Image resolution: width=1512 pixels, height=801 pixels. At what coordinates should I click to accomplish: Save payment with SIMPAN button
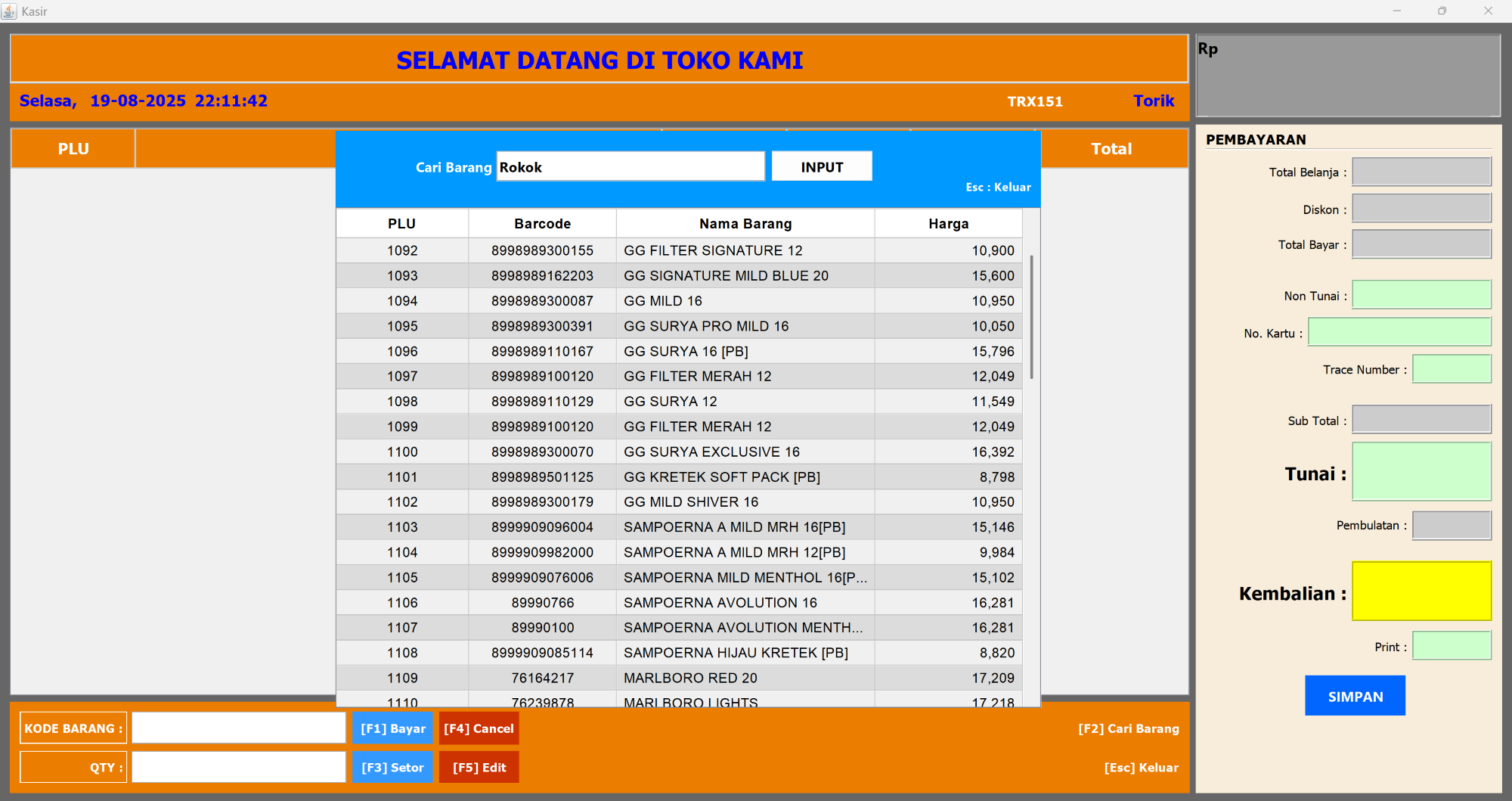pos(1355,696)
